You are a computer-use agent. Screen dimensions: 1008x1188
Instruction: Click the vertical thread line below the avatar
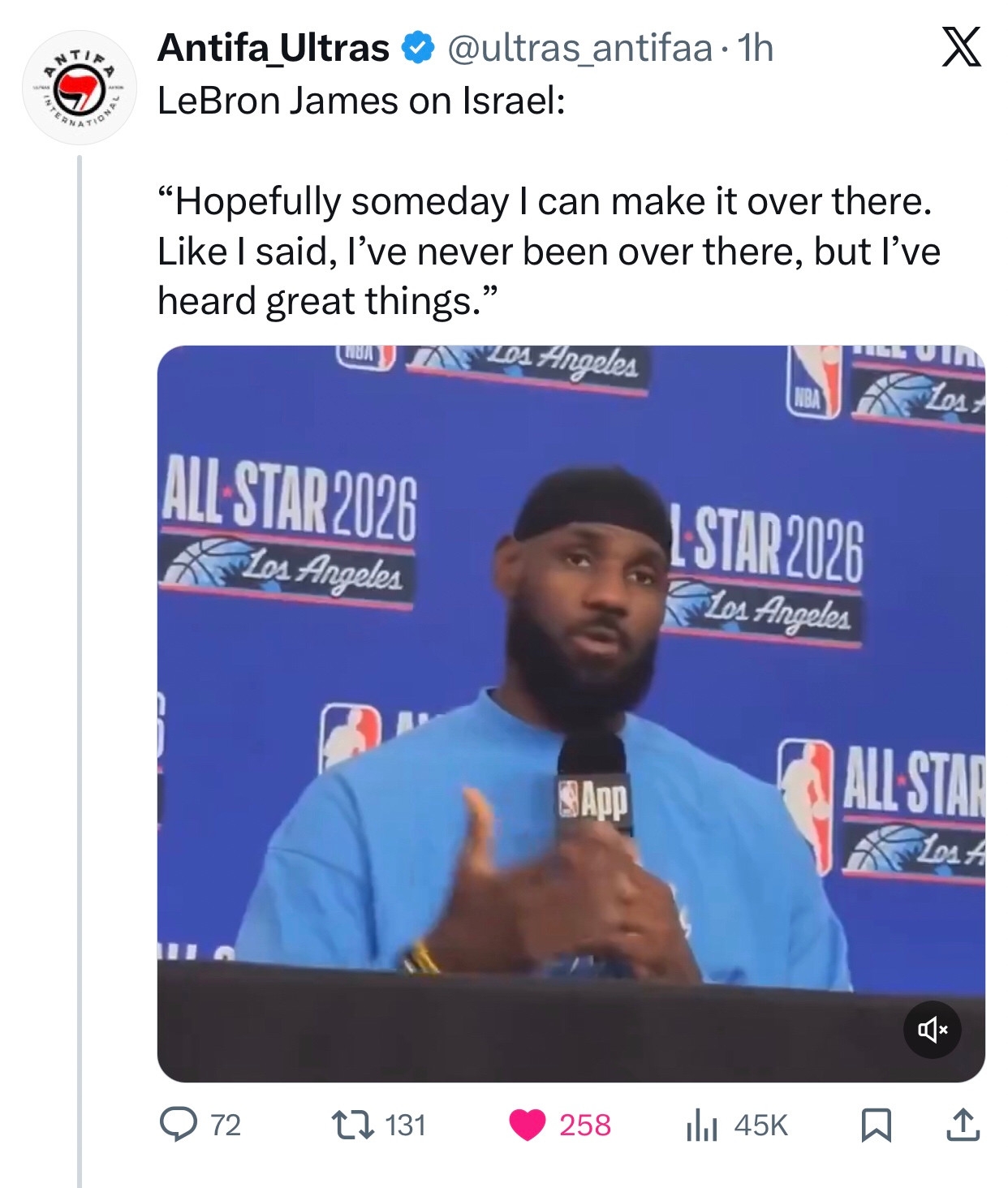[80, 649]
